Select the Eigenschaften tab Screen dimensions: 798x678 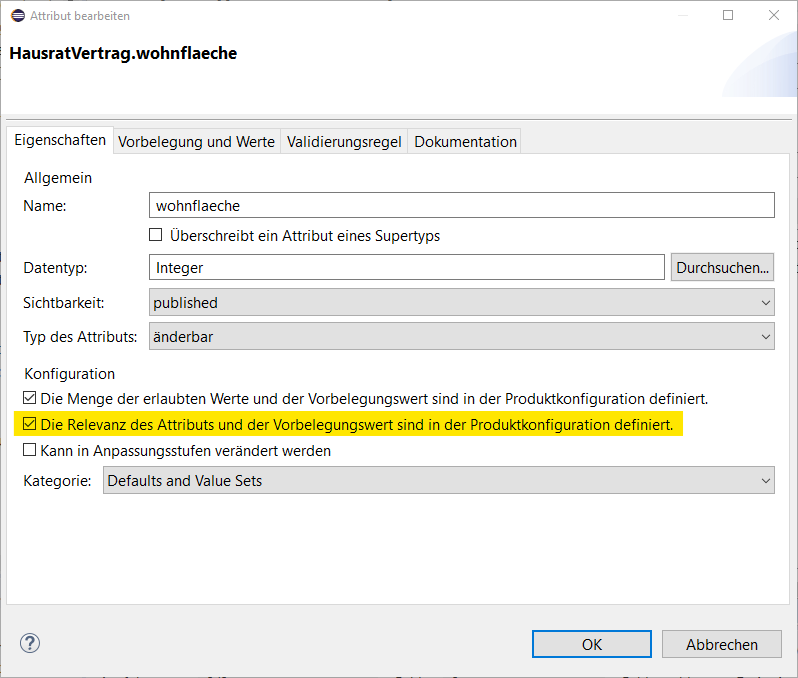click(x=60, y=141)
